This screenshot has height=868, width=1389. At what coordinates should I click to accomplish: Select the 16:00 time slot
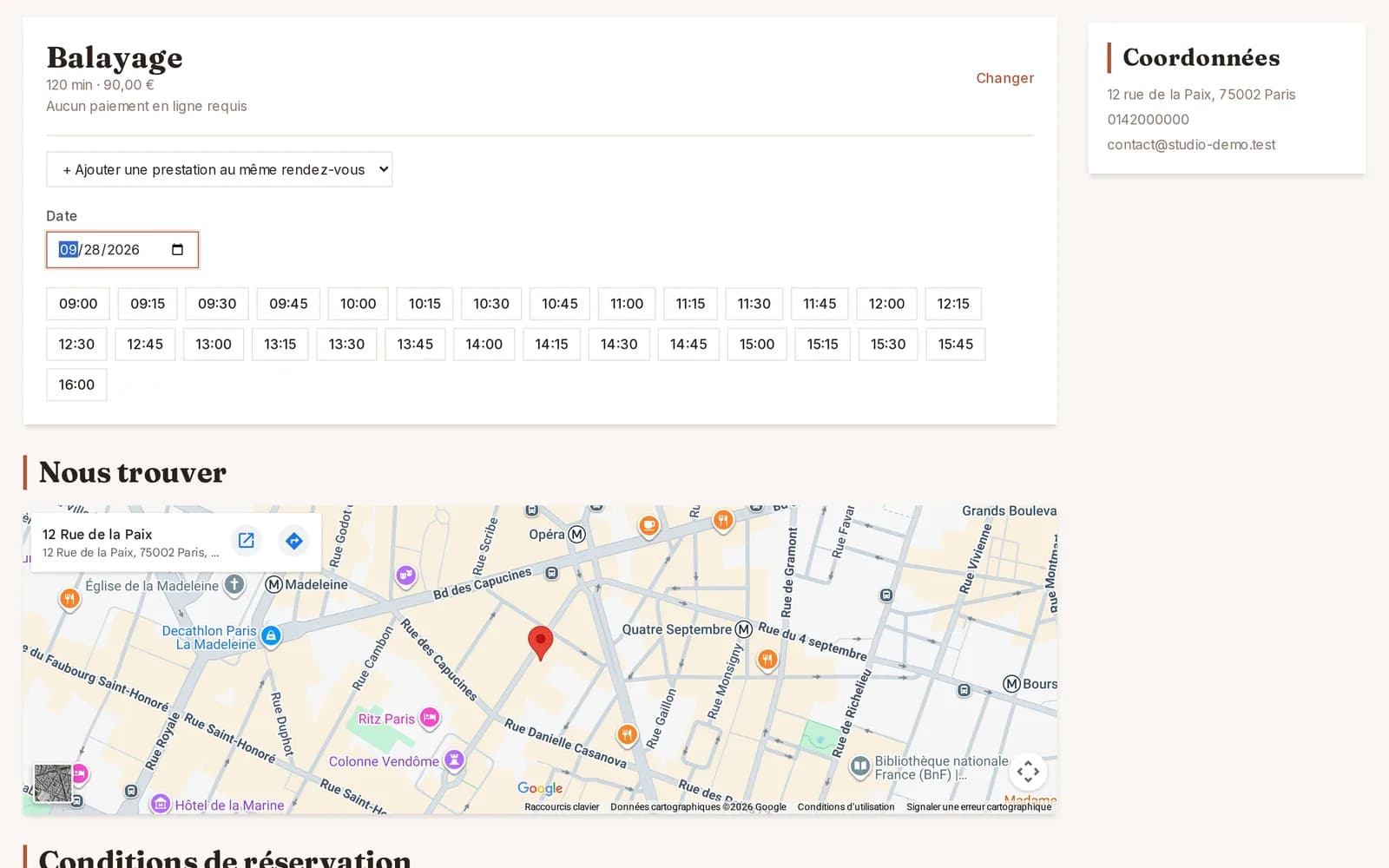coord(76,385)
